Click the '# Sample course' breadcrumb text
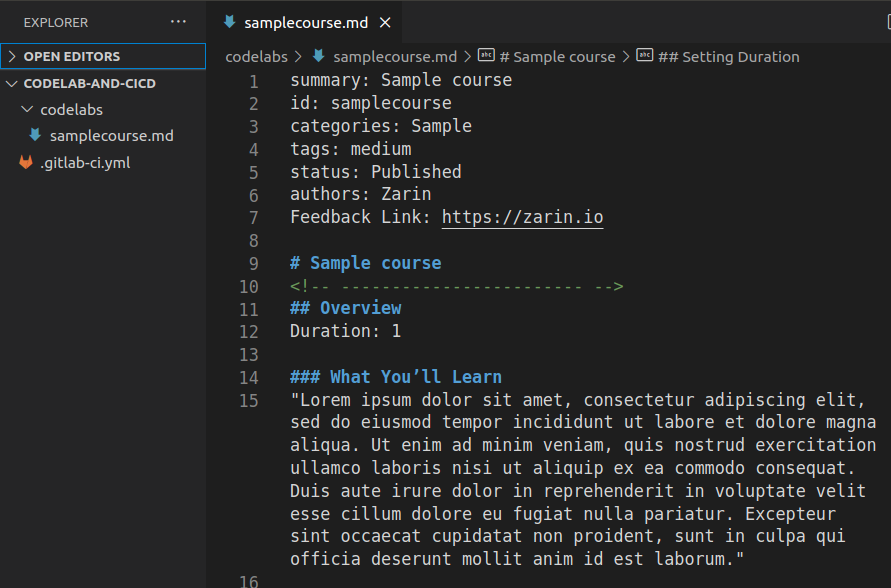This screenshot has height=588, width=891. [557, 57]
